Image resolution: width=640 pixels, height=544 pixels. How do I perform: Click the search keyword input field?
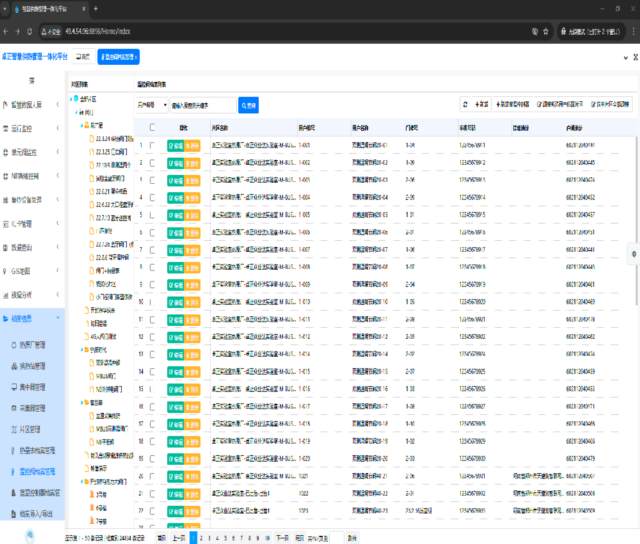click(202, 105)
